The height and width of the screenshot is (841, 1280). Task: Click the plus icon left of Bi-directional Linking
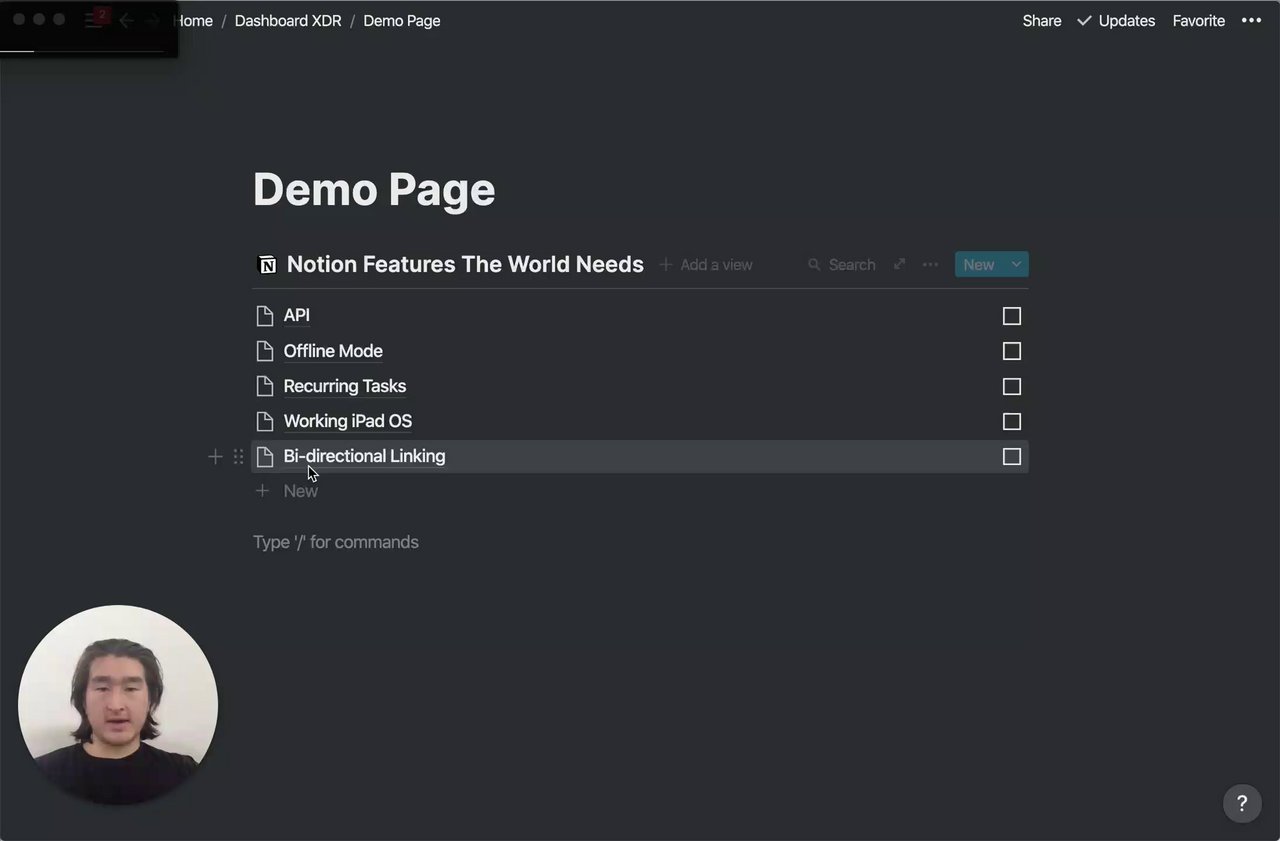[215, 457]
